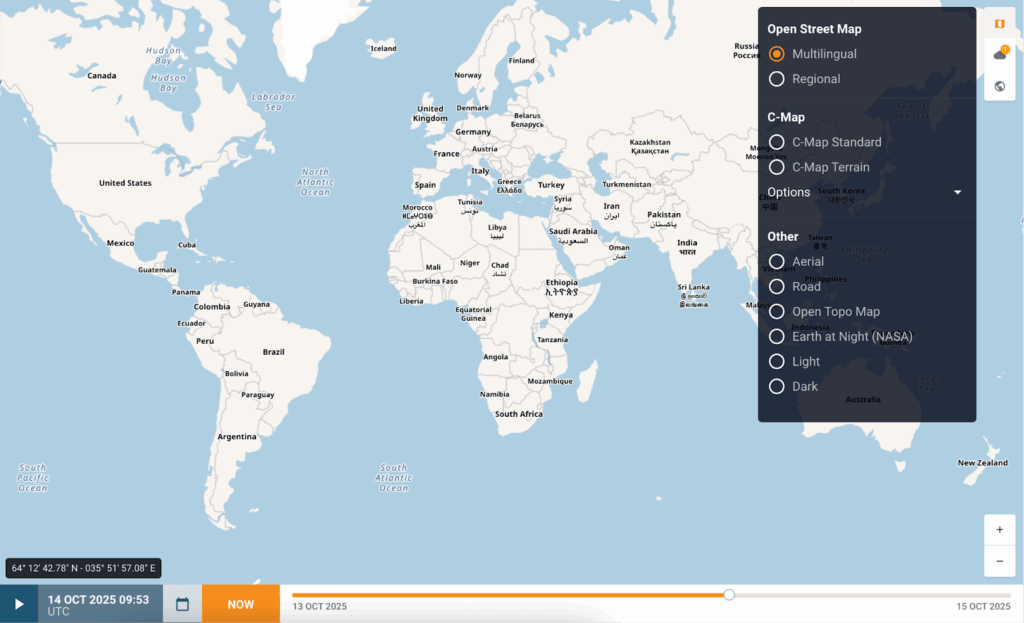Select the Regional map option

point(777,79)
